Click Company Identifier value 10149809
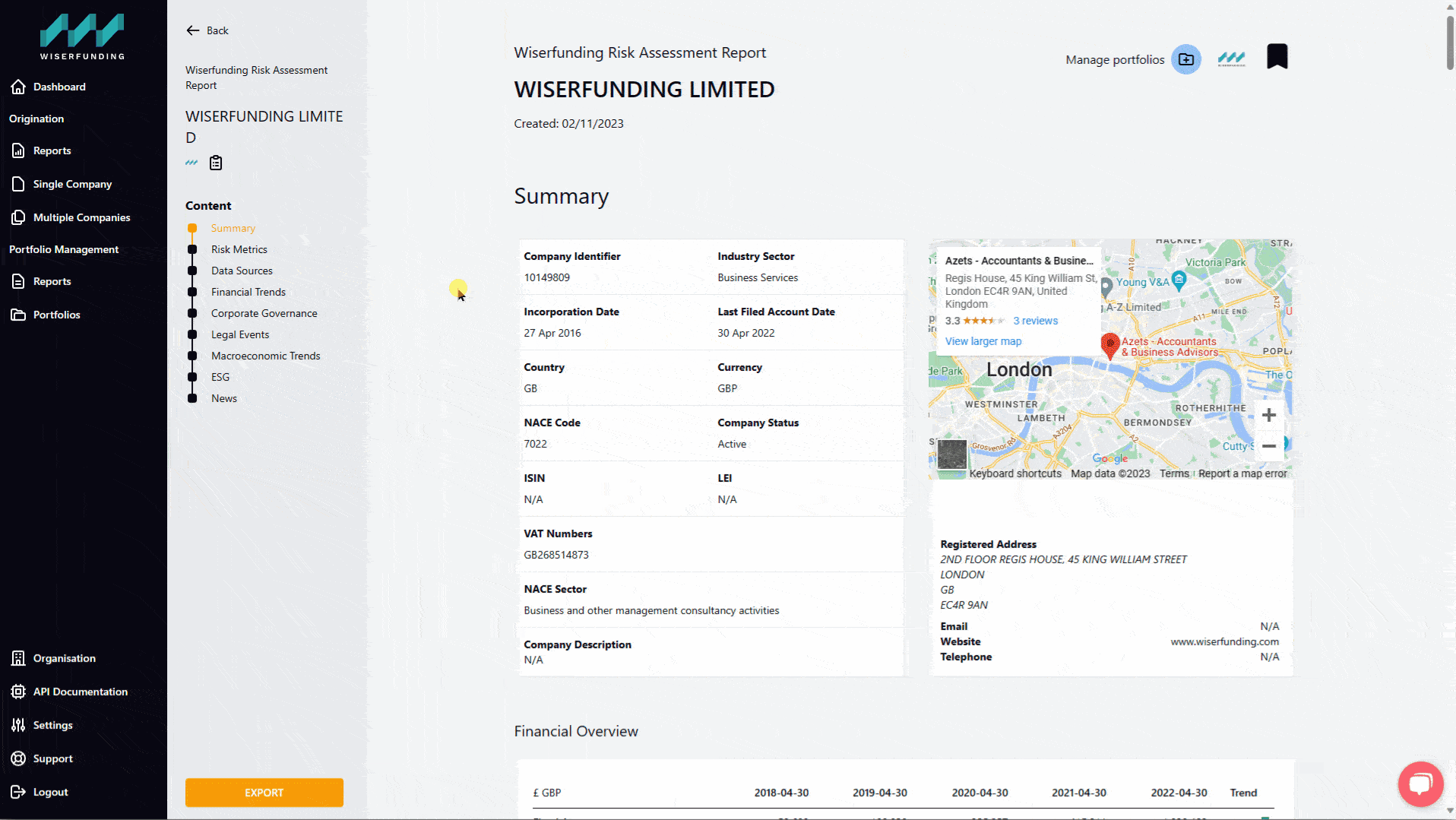Viewport: 1456px width, 820px height. click(547, 277)
